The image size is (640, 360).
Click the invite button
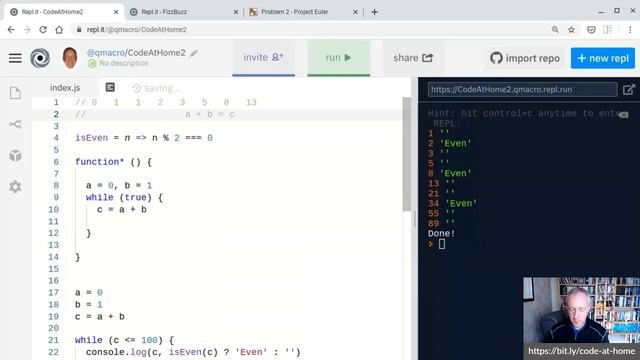click(264, 58)
